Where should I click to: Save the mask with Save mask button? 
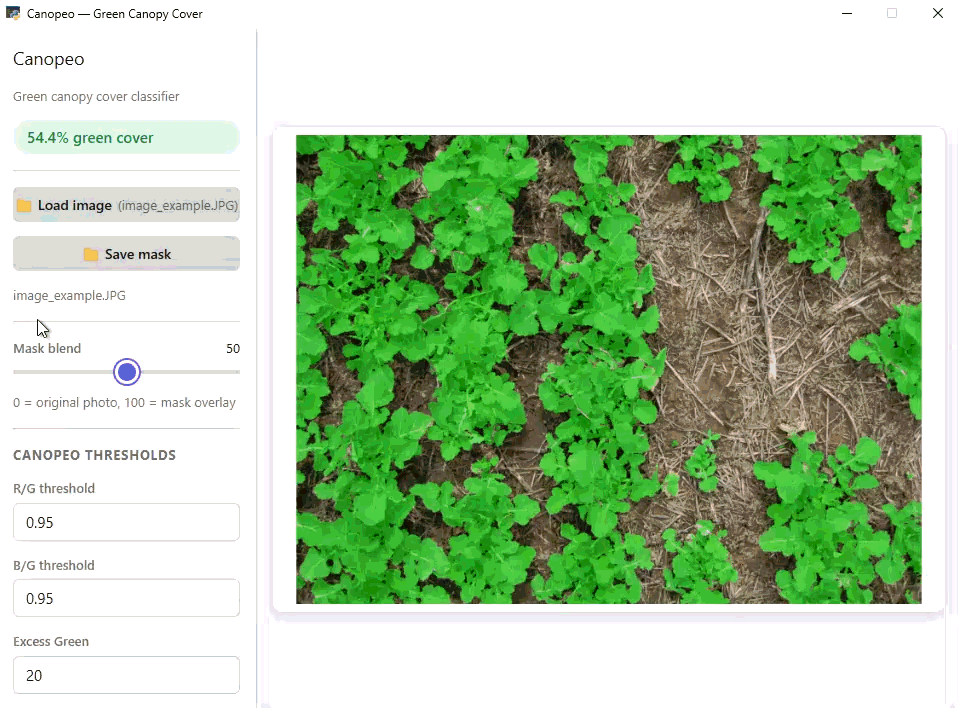126,254
